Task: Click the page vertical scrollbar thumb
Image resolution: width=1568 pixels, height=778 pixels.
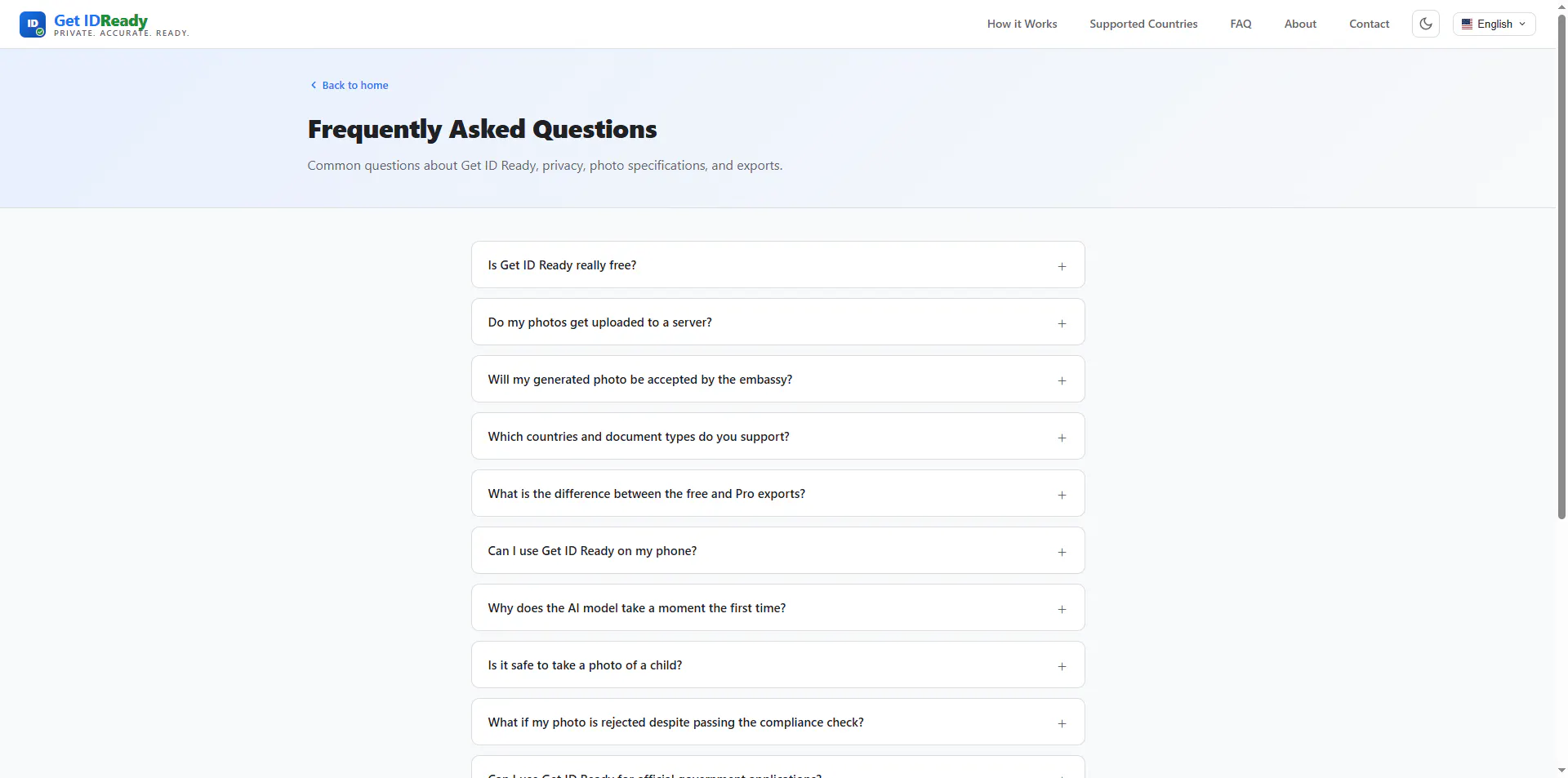Action: point(1561,265)
